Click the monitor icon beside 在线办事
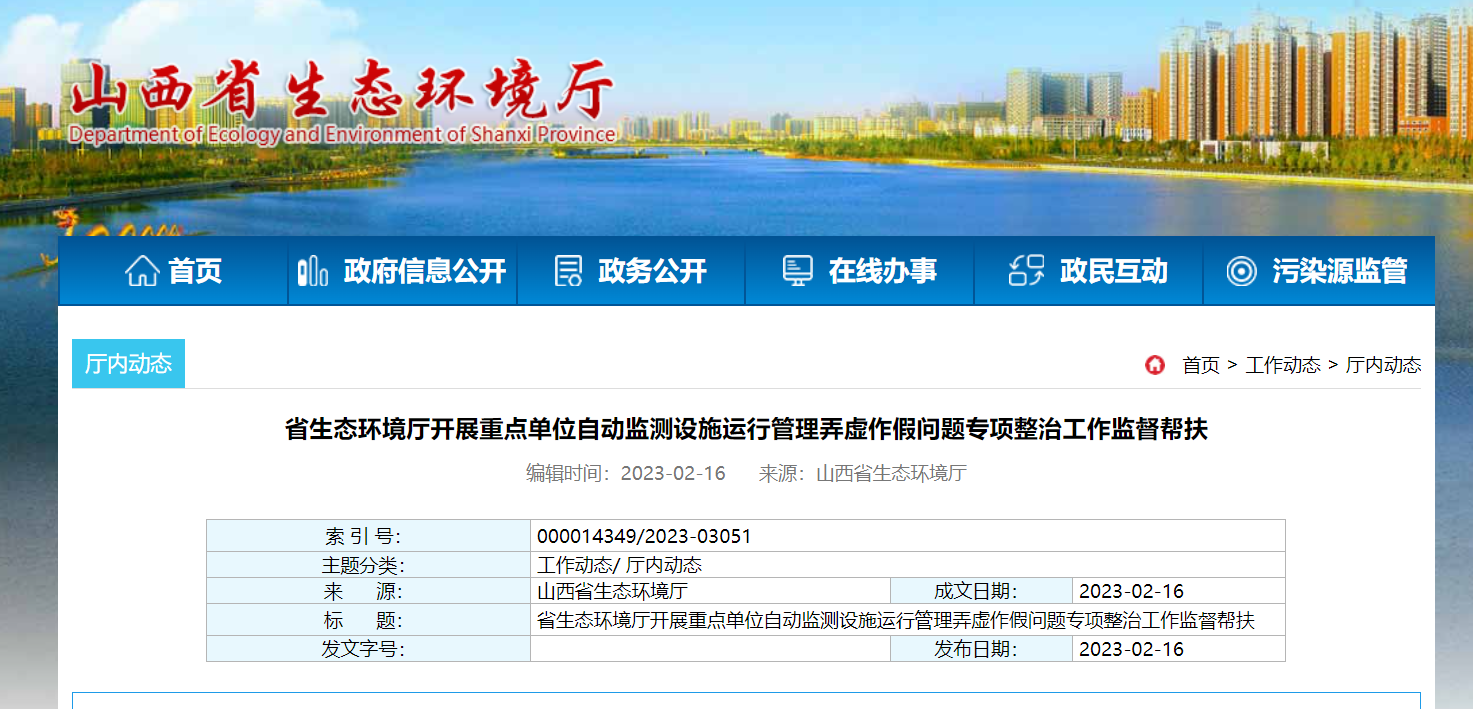The image size is (1473, 709). (797, 271)
